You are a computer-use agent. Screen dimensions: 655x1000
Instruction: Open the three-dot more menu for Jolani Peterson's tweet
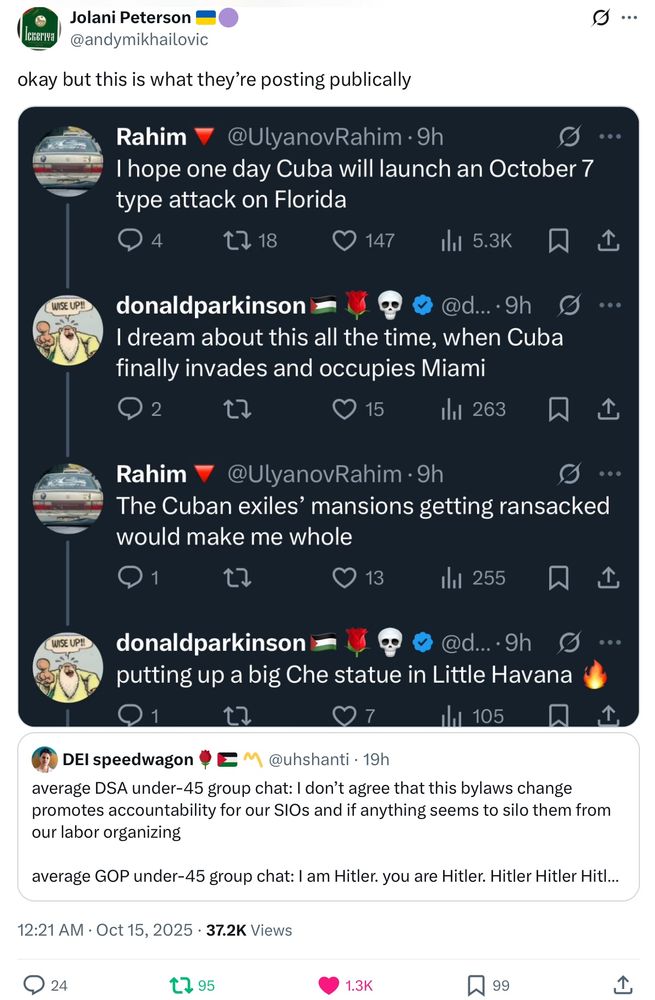(628, 18)
